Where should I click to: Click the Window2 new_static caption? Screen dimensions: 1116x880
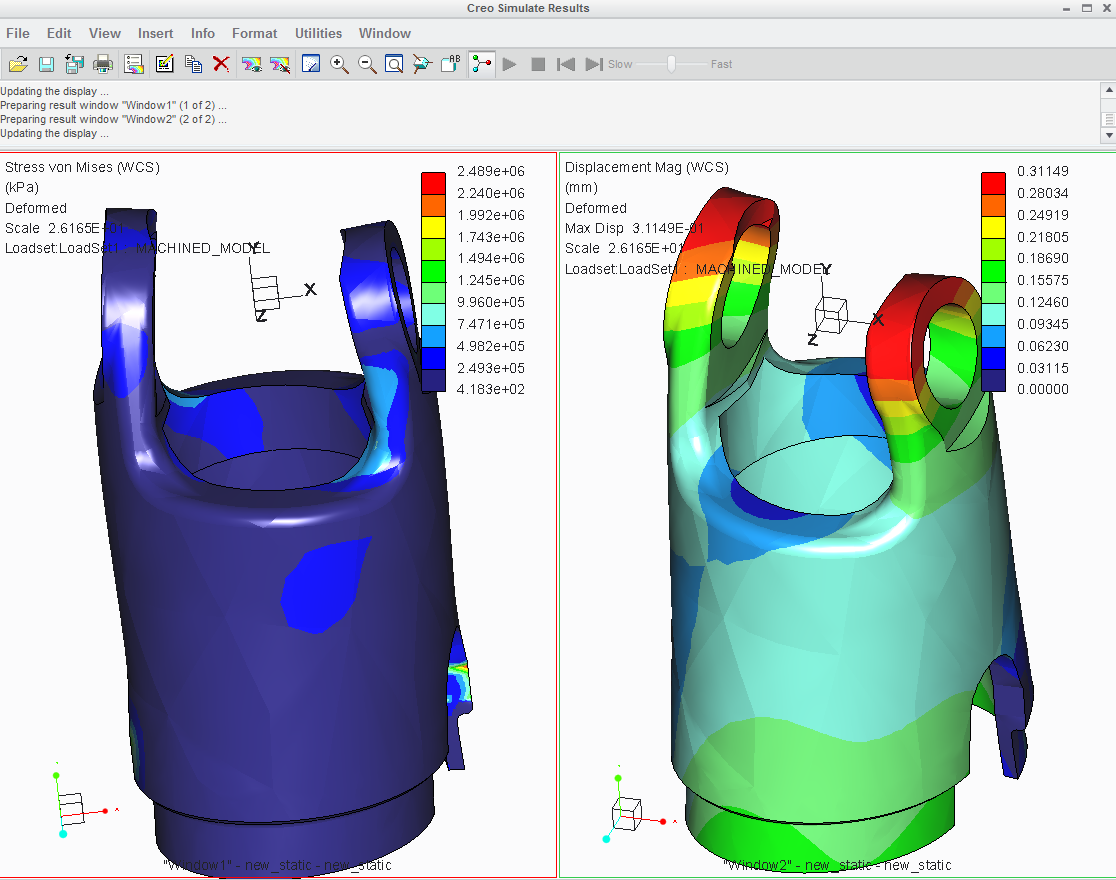point(838,865)
